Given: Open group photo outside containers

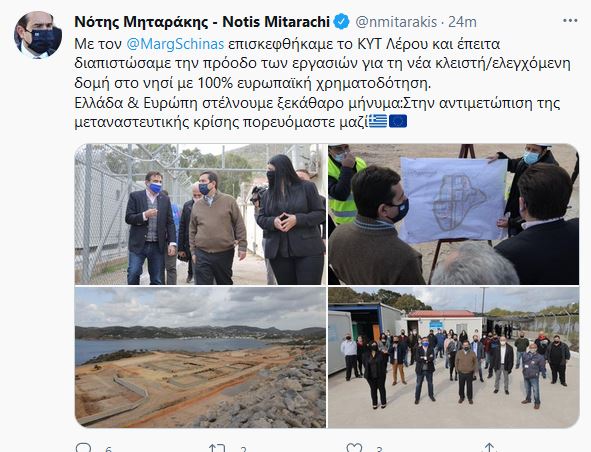Looking at the screenshot, I should tap(453, 357).
